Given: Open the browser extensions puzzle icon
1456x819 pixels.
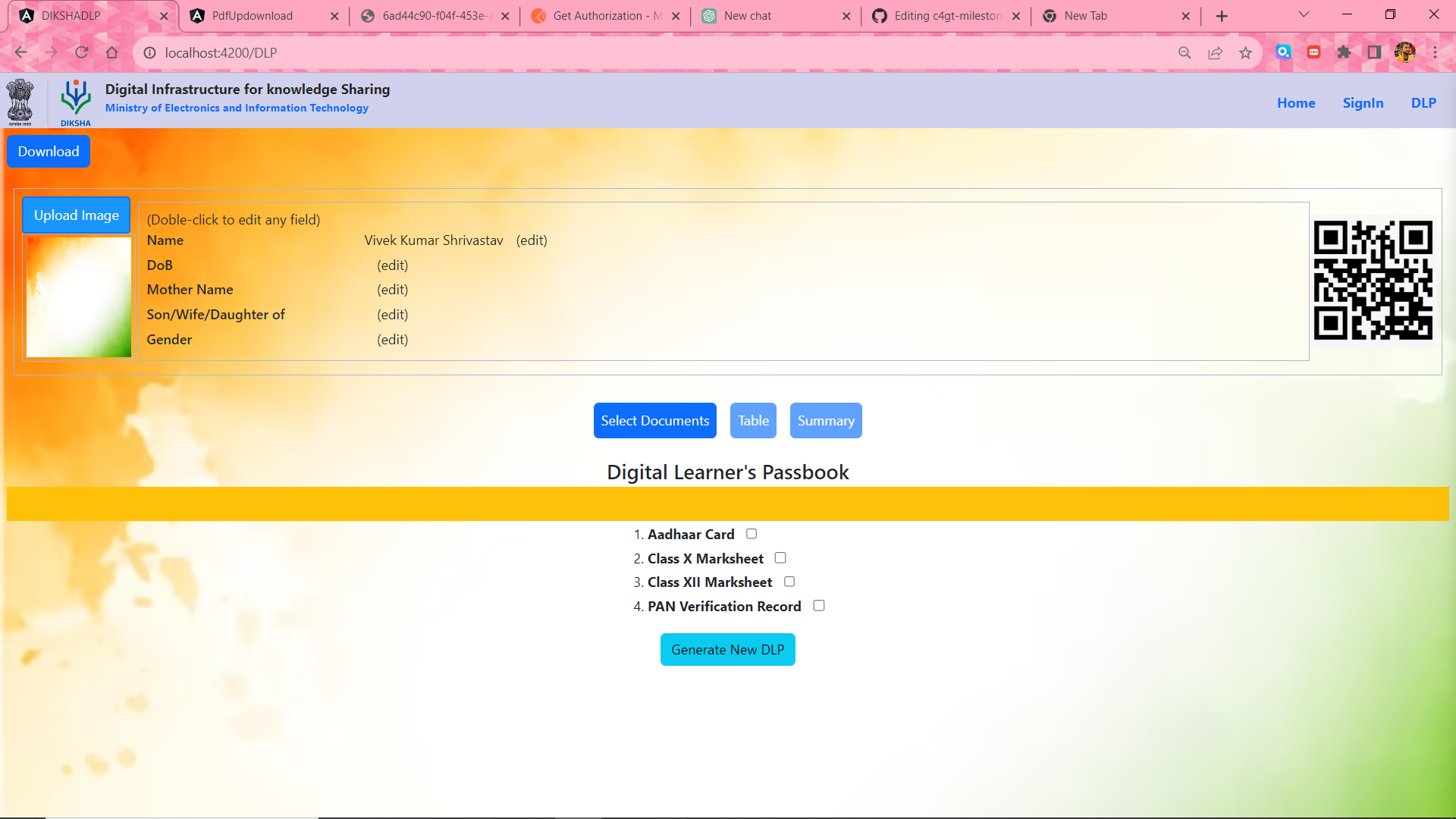Looking at the screenshot, I should [1344, 52].
